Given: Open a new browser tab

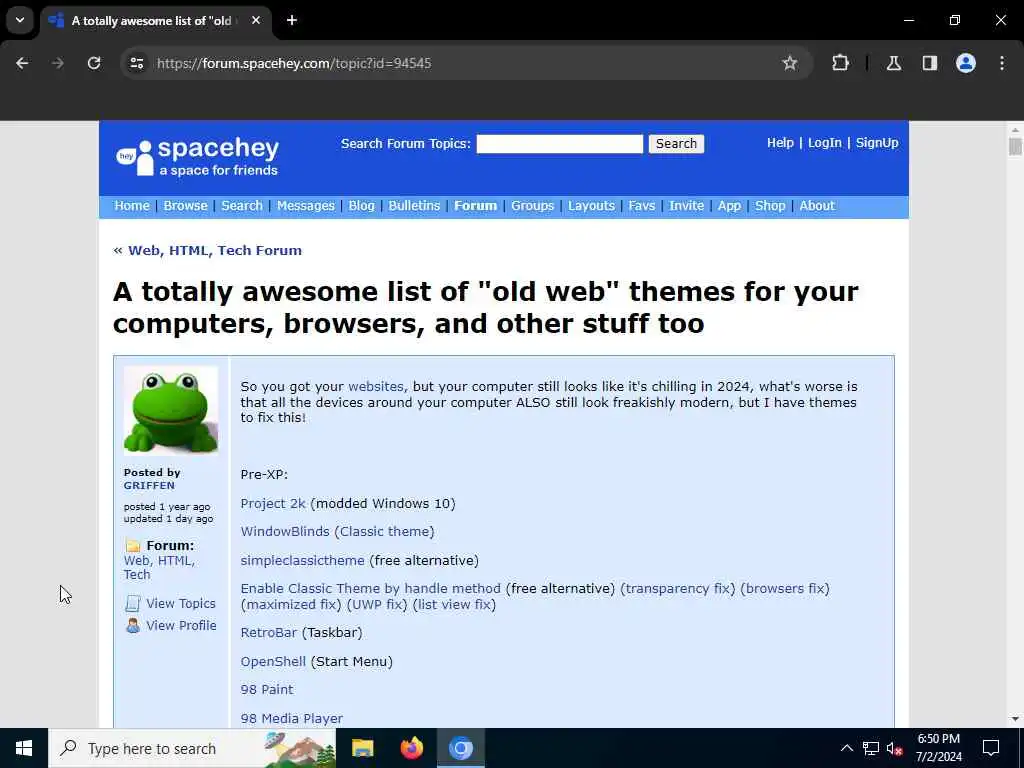Looking at the screenshot, I should pos(292,20).
